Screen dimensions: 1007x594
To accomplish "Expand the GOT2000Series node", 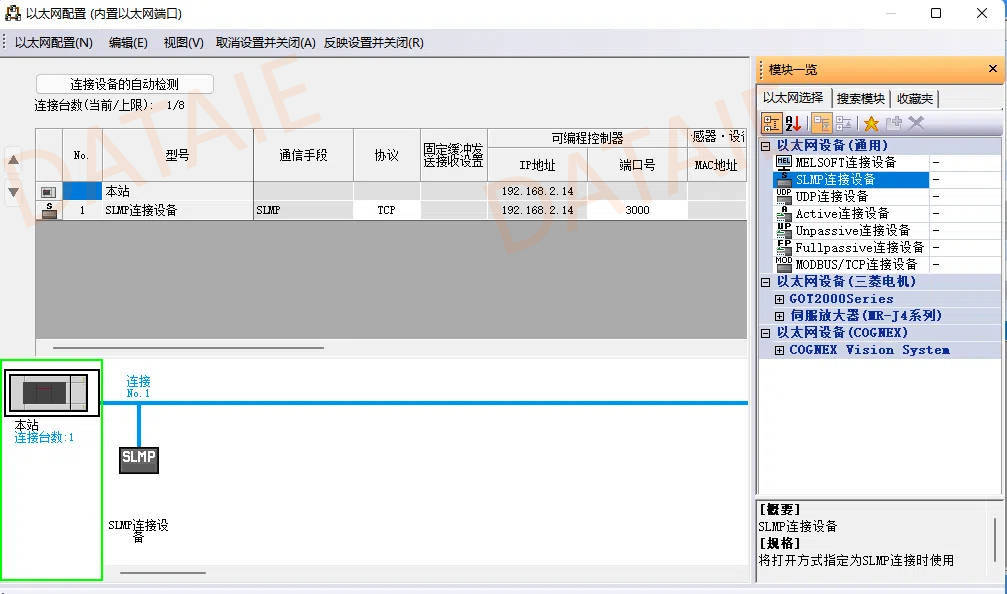I will [x=779, y=299].
